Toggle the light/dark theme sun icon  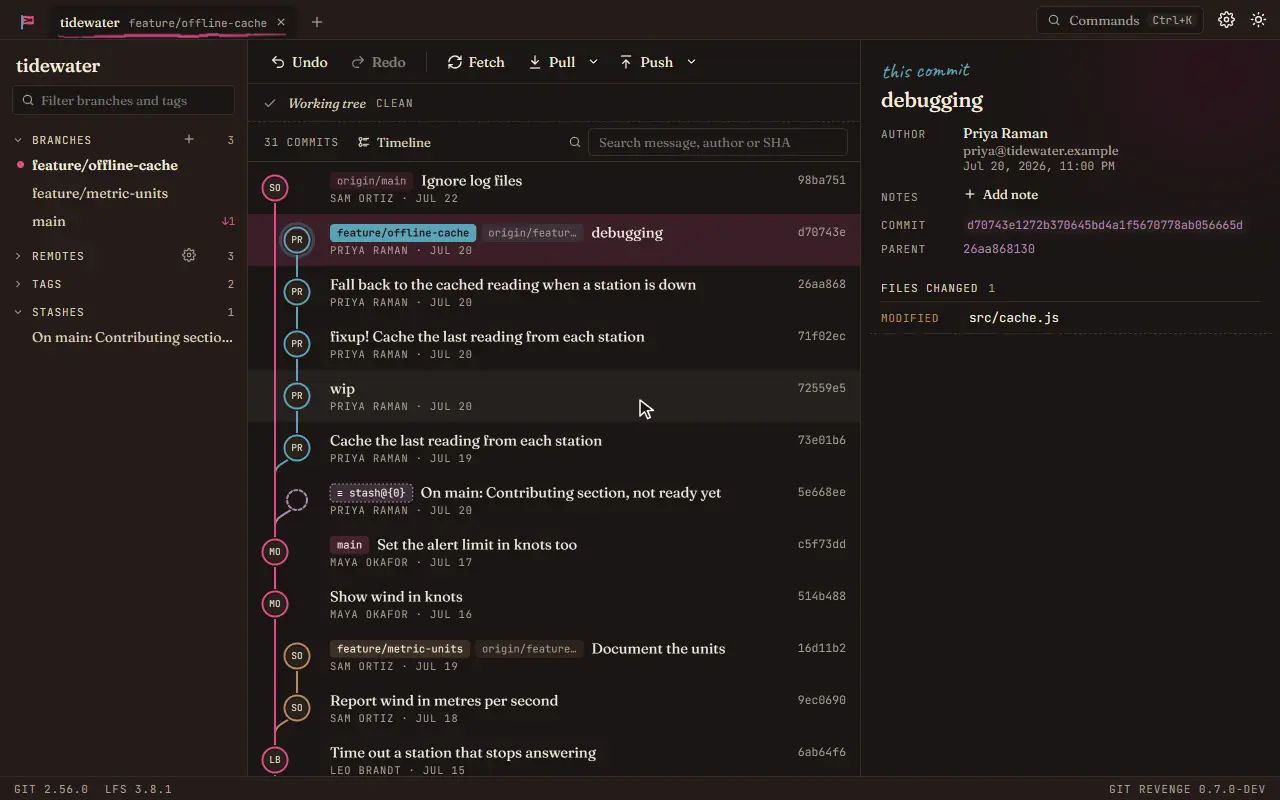pos(1258,20)
